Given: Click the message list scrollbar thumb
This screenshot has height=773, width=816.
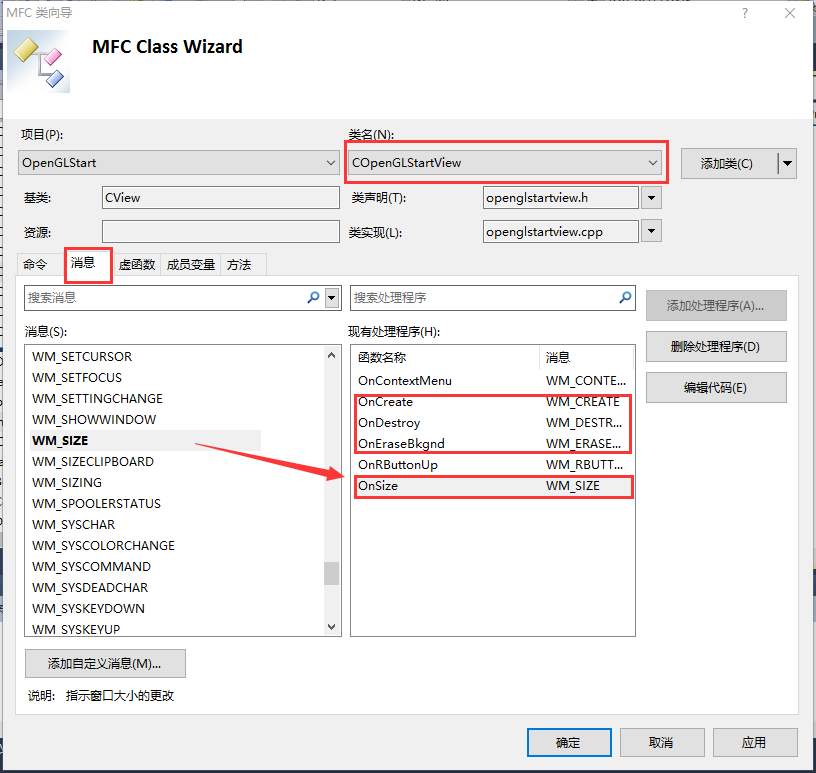Looking at the screenshot, I should [332, 573].
